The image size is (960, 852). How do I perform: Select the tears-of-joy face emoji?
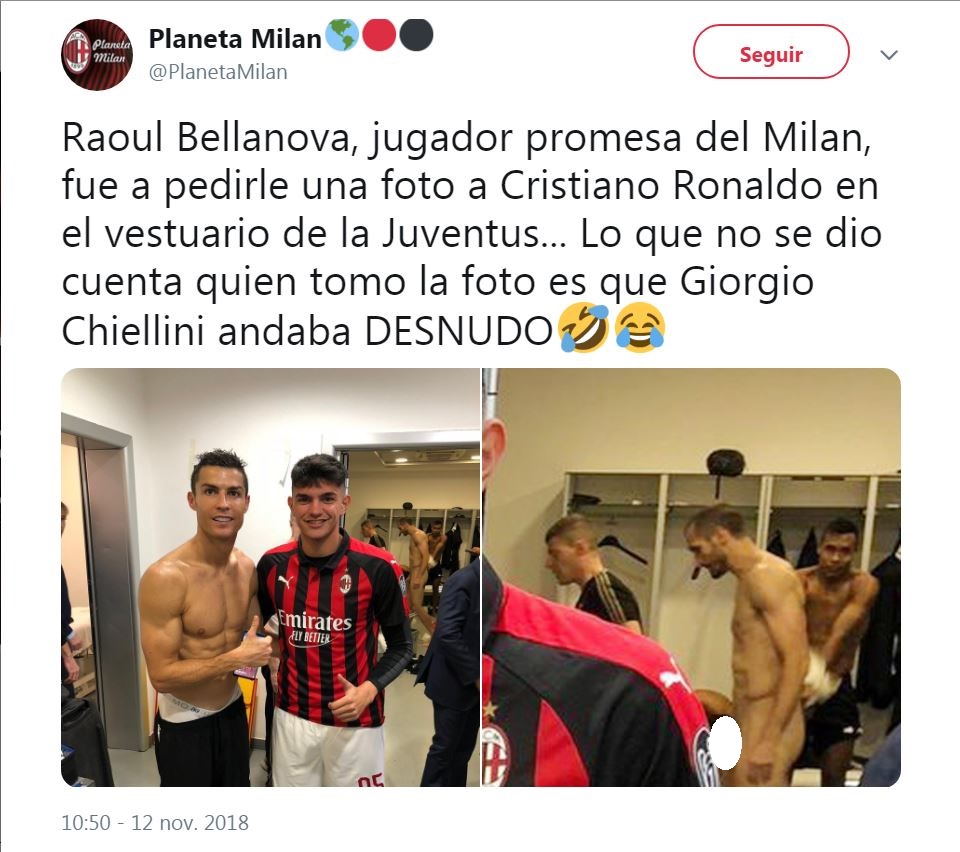click(640, 330)
